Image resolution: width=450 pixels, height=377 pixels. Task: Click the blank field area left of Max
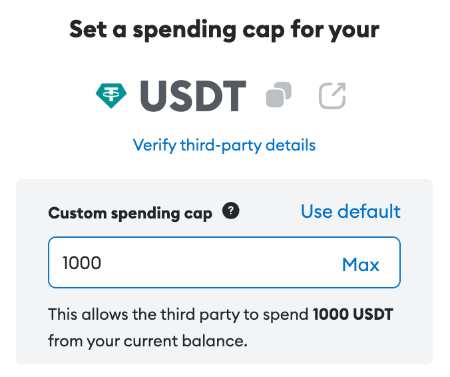point(220,263)
